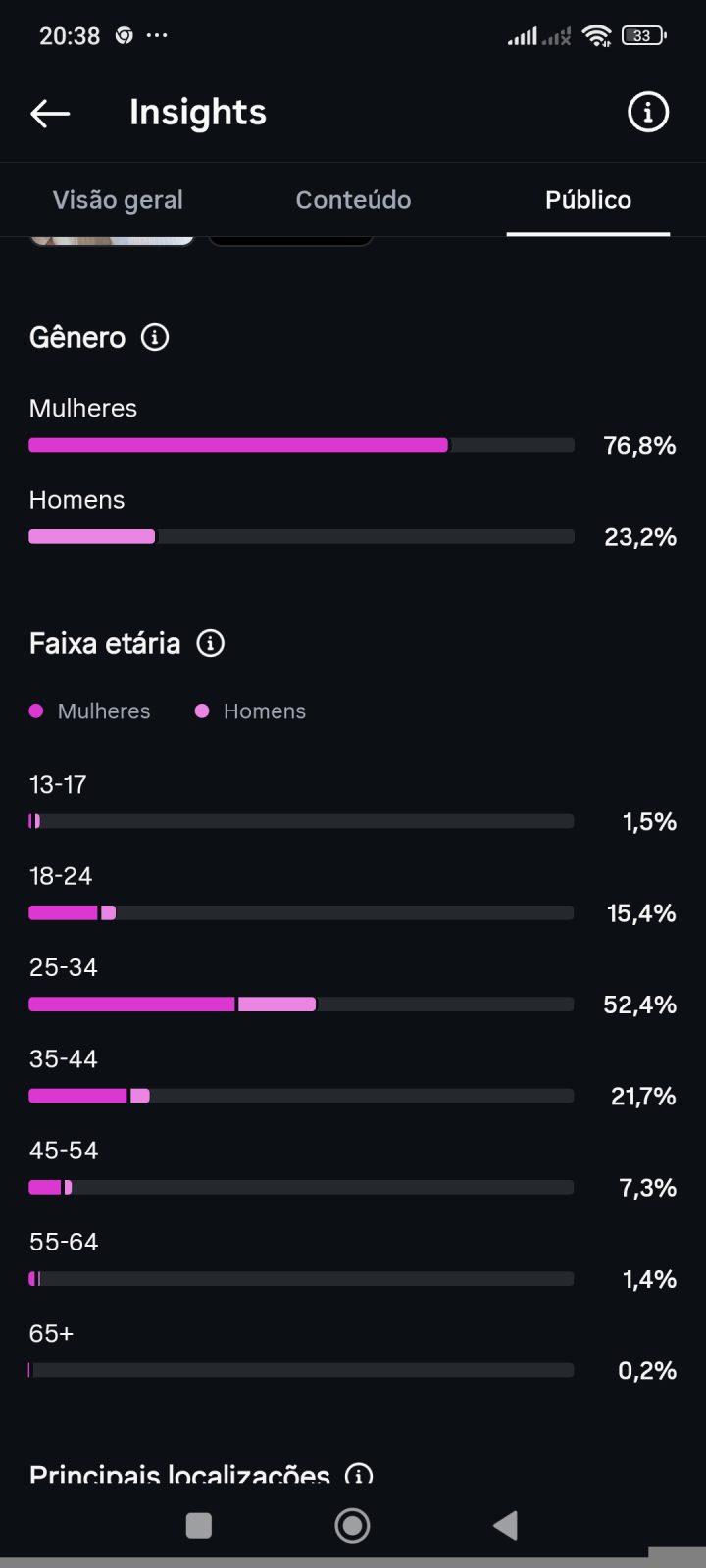This screenshot has height=1568, width=706.
Task: Tap the Android back triangle button
Action: (505, 1525)
